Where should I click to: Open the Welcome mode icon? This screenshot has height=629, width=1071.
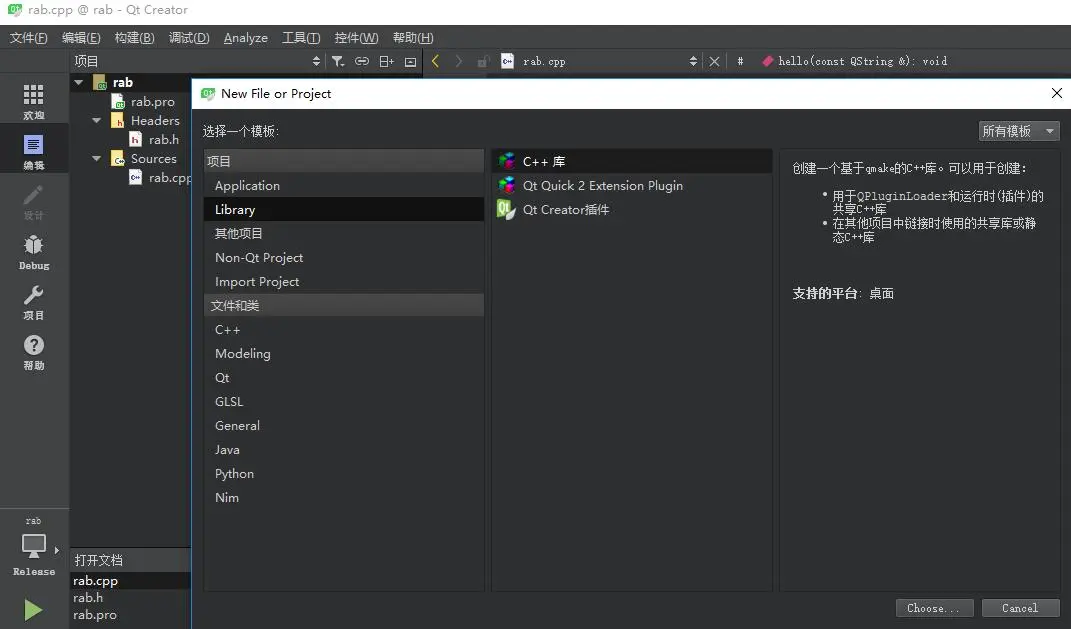(x=33, y=100)
